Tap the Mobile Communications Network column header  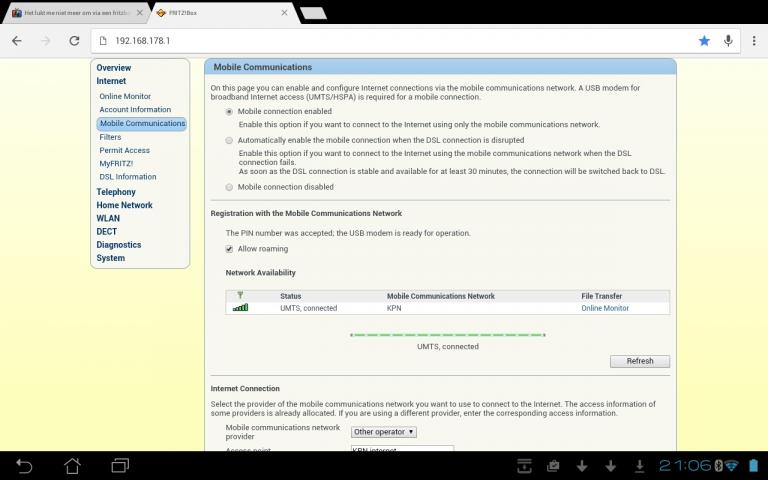tap(441, 296)
